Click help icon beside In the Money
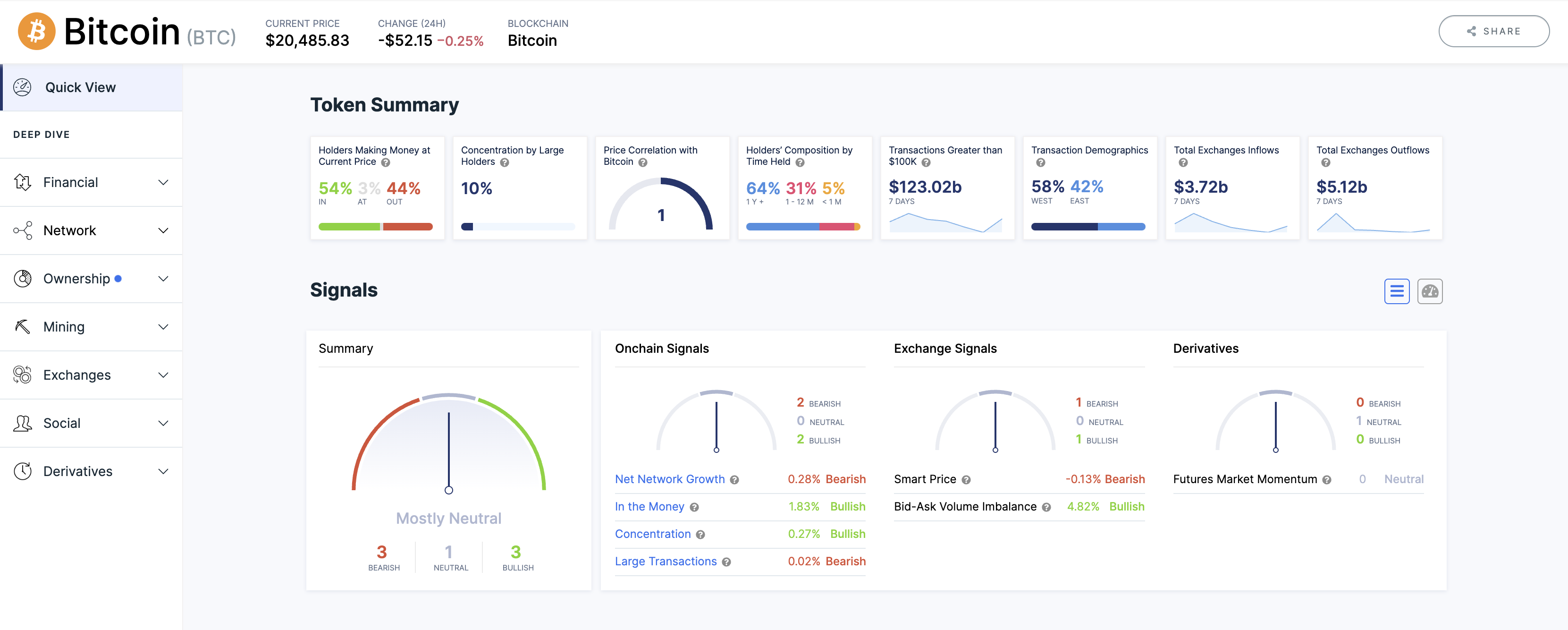The width and height of the screenshot is (1568, 630). coord(694,508)
